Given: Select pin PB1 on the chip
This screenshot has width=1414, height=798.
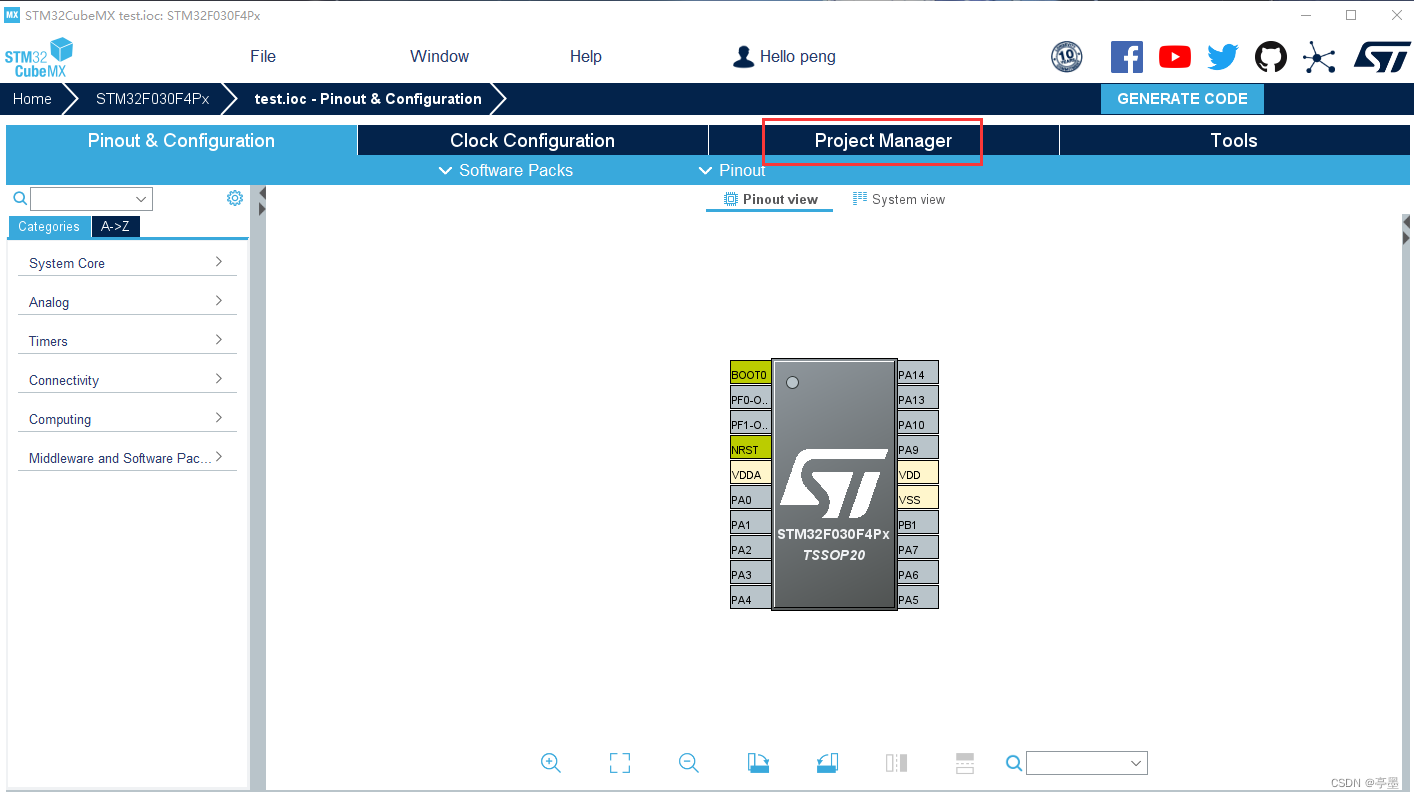Looking at the screenshot, I should coord(918,523).
